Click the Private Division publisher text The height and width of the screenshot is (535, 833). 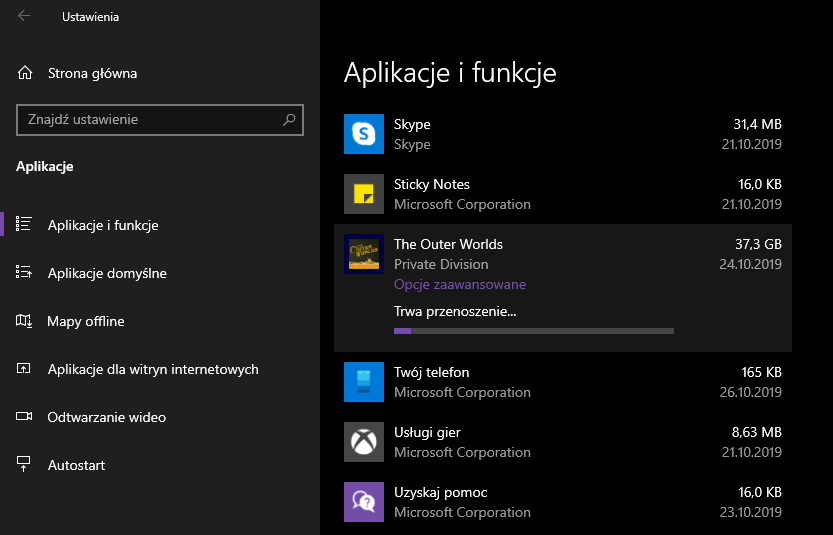441,265
